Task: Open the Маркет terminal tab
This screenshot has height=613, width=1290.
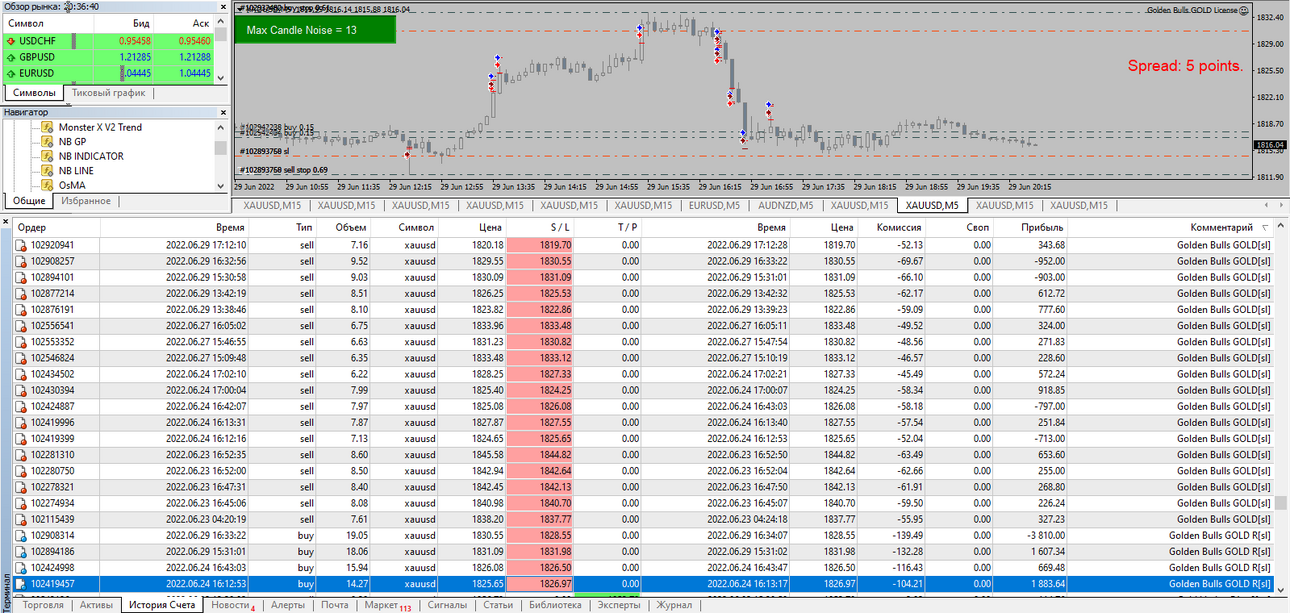Action: pos(387,605)
